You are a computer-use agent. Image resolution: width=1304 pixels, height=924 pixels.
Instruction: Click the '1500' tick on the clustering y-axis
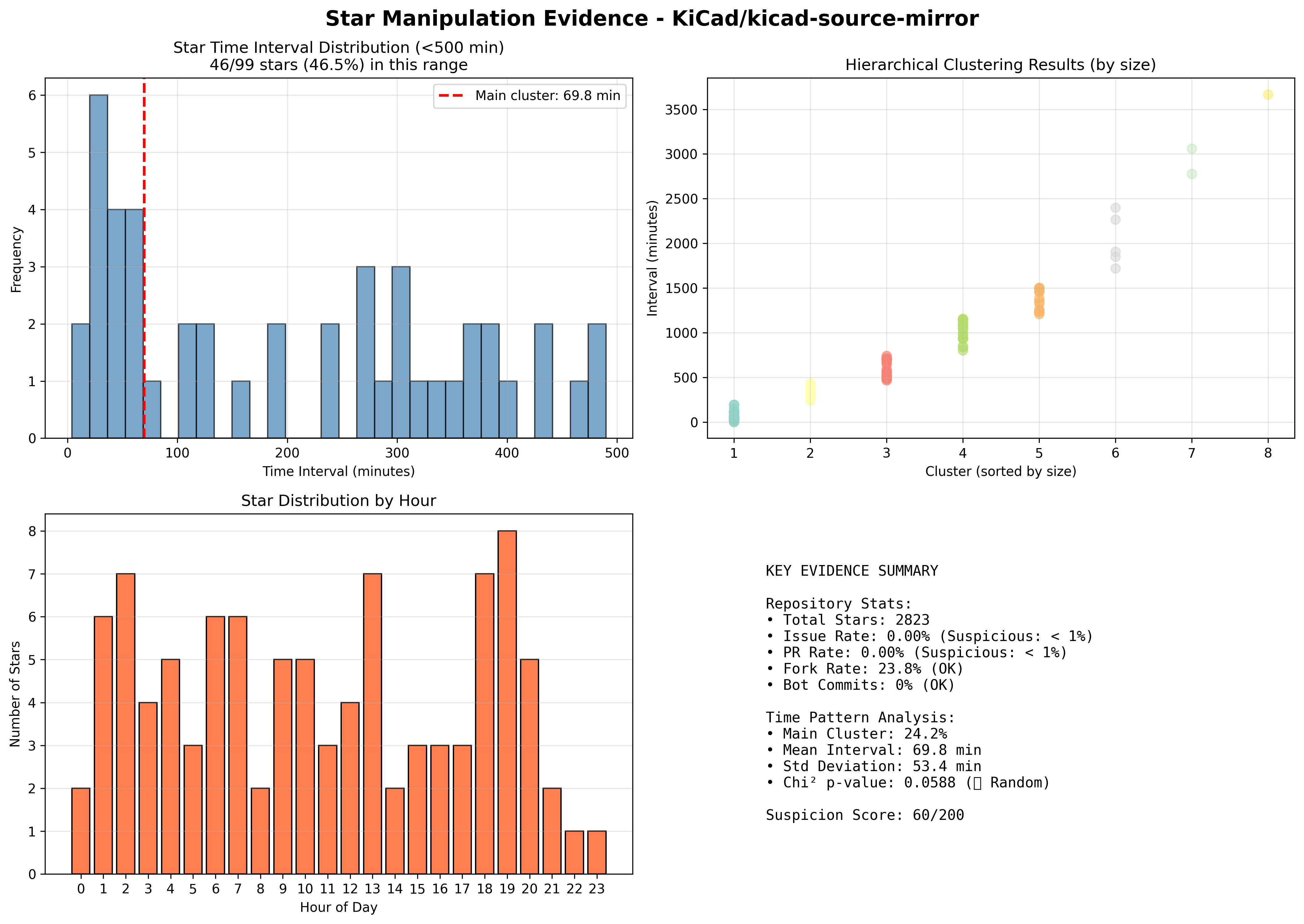coord(681,289)
